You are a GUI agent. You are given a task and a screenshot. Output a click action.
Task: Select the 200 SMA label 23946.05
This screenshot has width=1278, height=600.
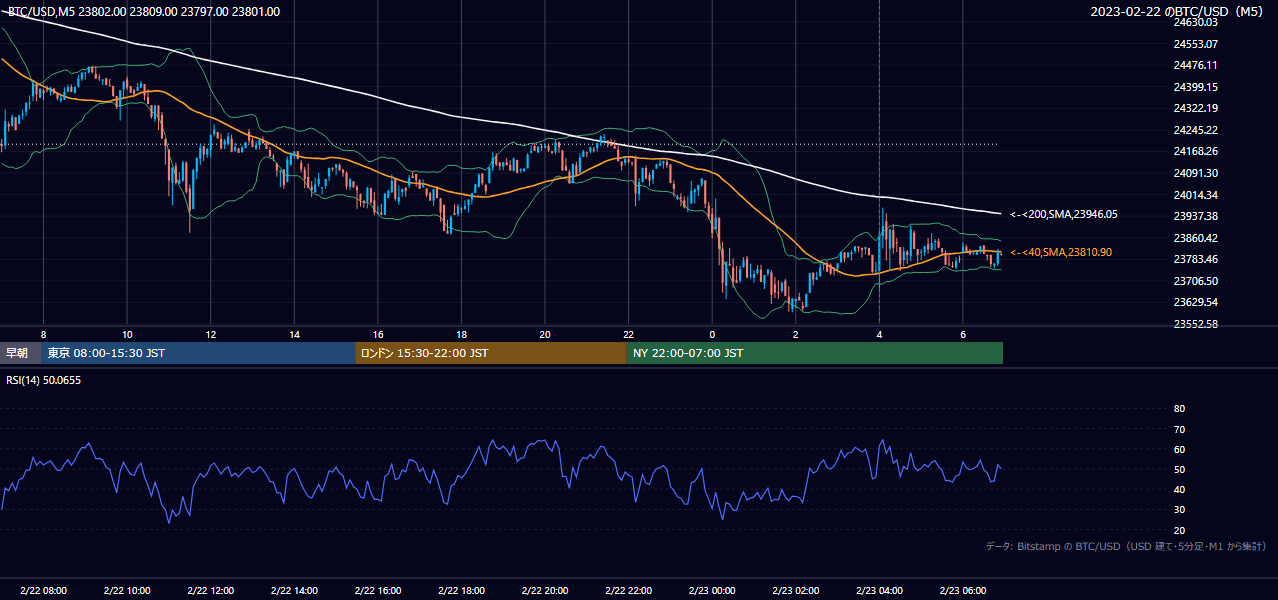click(x=1064, y=214)
